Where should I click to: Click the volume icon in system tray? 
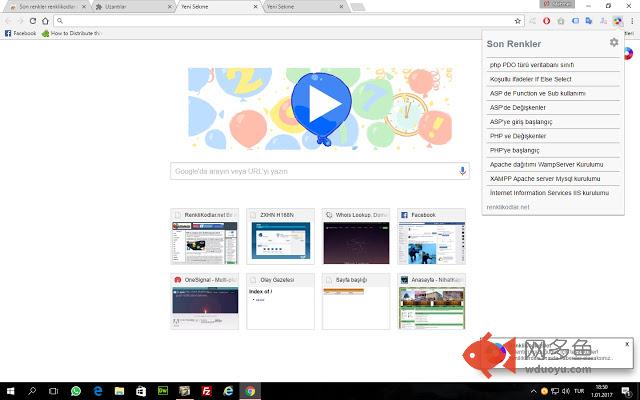[x=566, y=391]
